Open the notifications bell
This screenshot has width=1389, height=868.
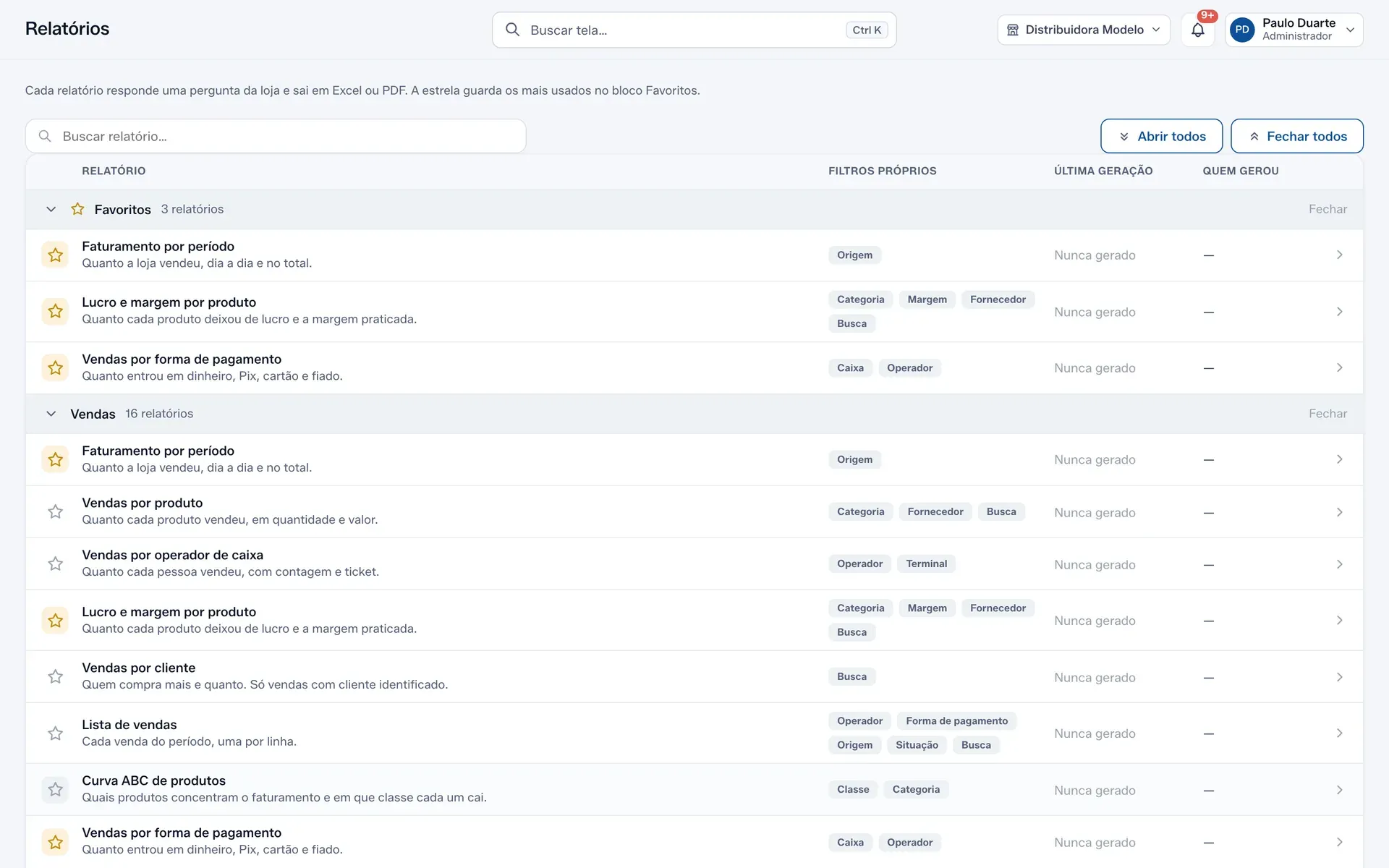pyautogui.click(x=1197, y=30)
